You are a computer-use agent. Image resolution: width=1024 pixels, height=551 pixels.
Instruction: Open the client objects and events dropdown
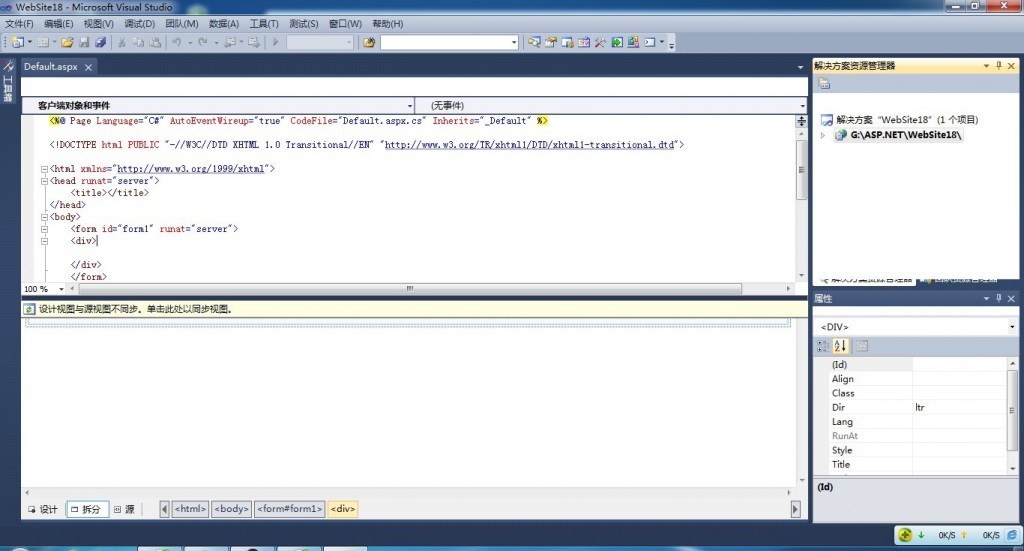(409, 106)
